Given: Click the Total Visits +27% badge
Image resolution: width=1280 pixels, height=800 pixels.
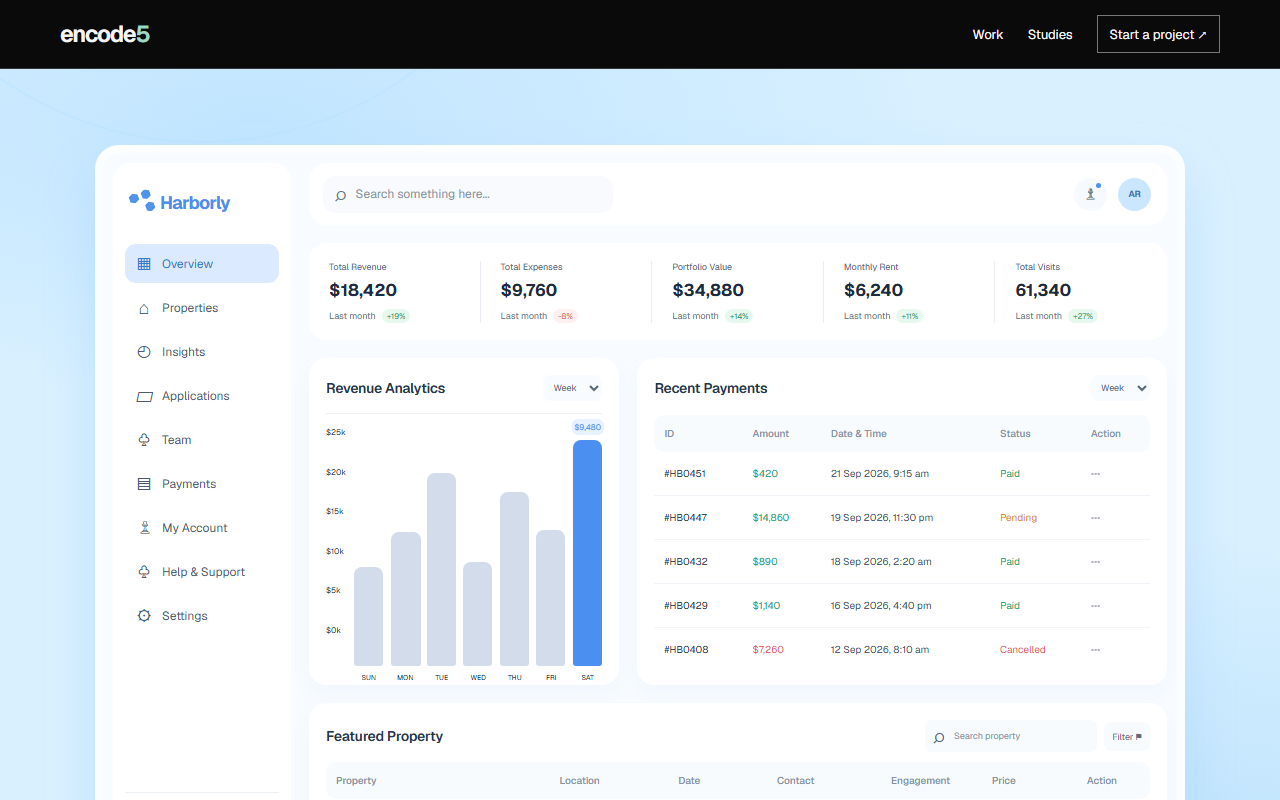Looking at the screenshot, I should point(1083,316).
